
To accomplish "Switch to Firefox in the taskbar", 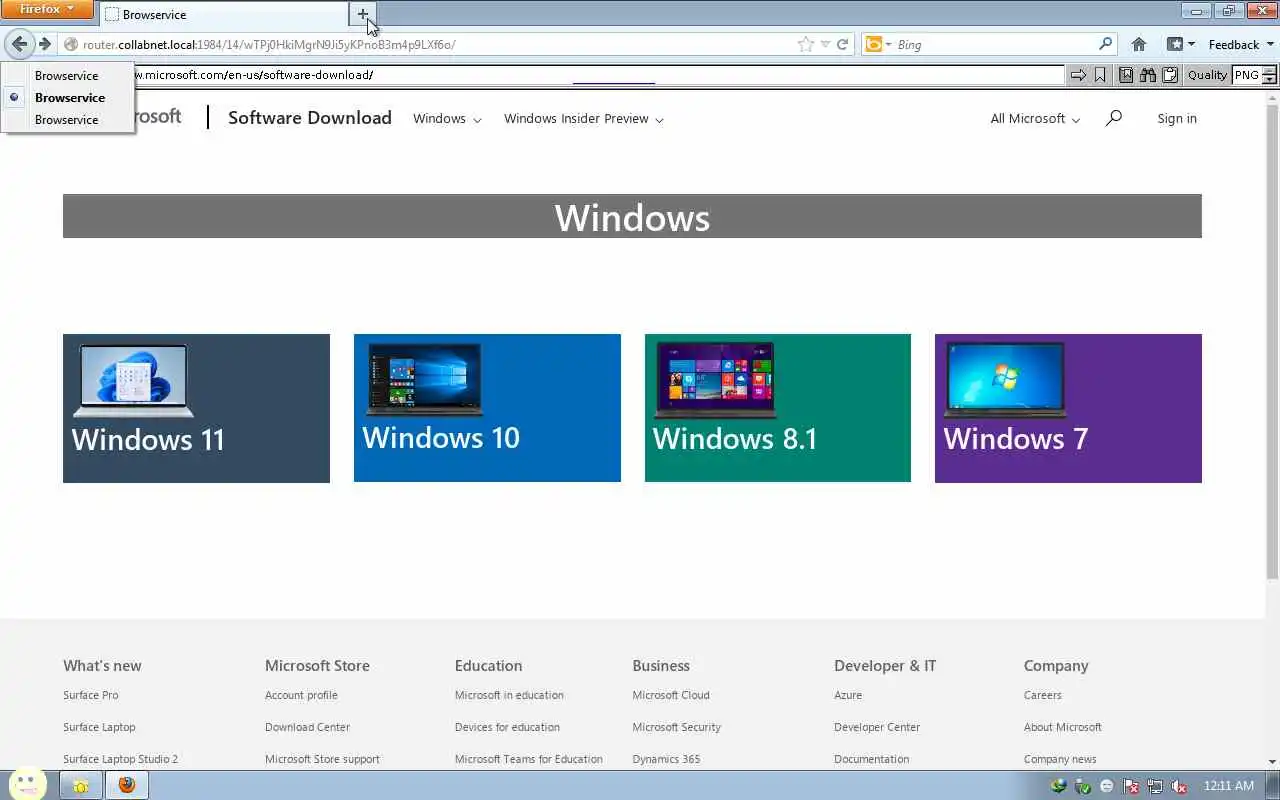I will (126, 785).
